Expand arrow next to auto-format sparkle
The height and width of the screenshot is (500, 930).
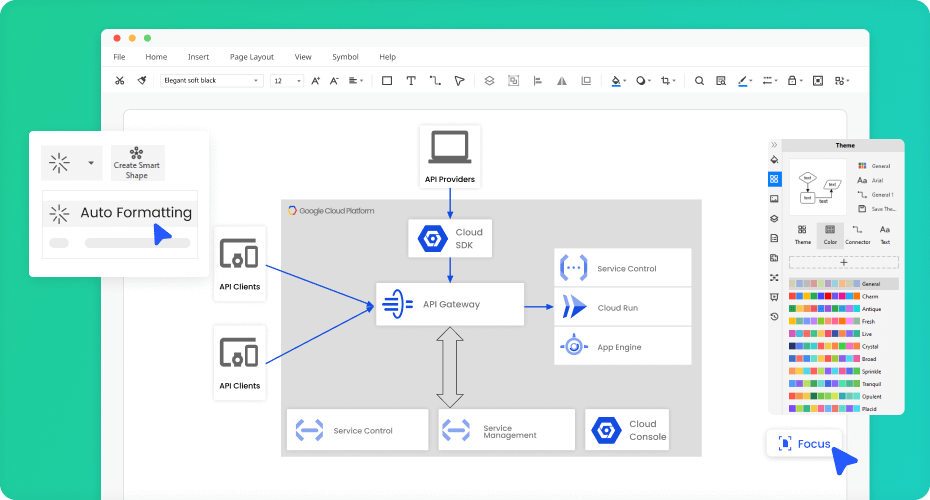[91, 163]
